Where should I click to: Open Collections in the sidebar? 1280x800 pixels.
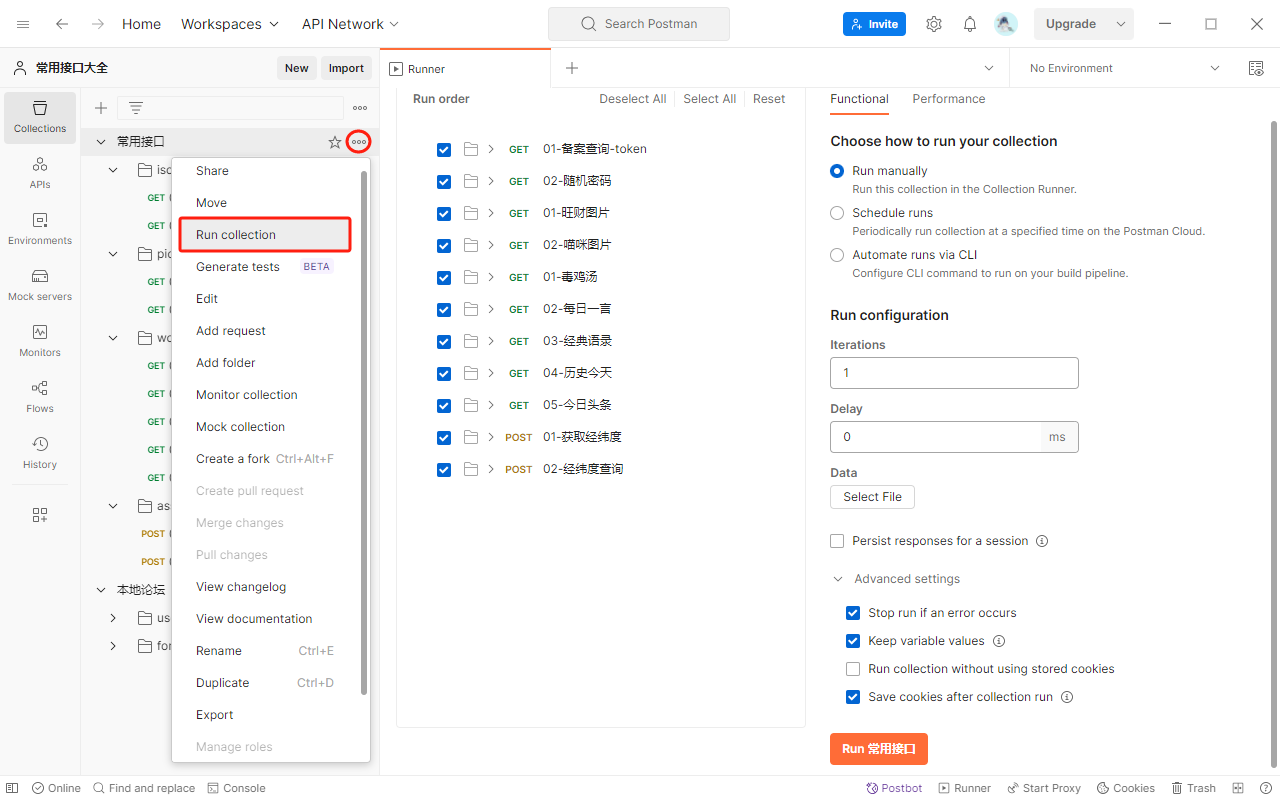point(40,117)
